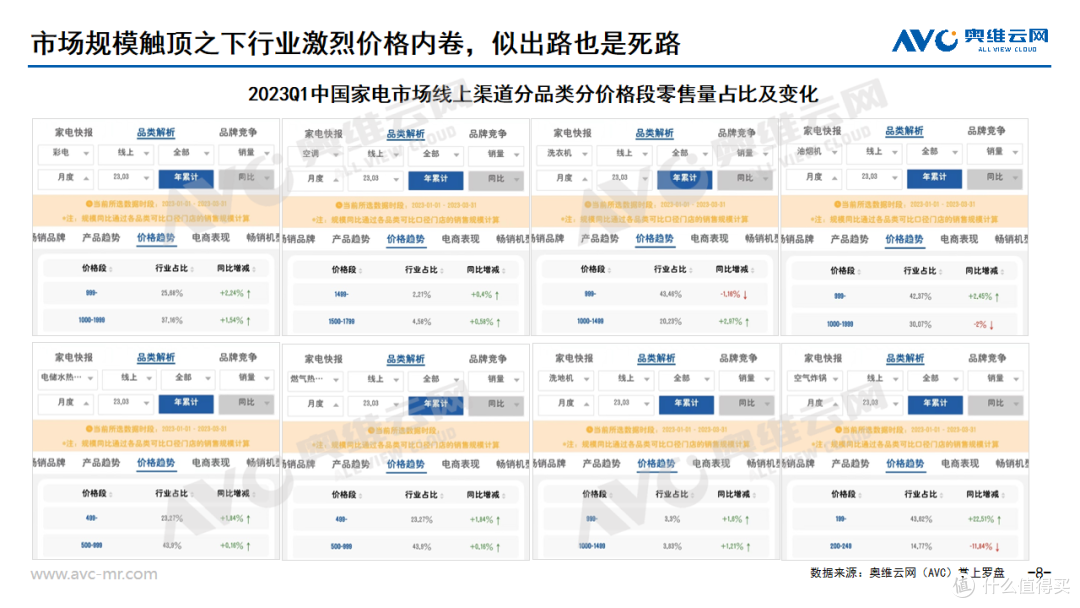The image size is (1080, 608).
Task: Sort by 行业占比 in the 燃气热 panel
Action: coord(424,495)
